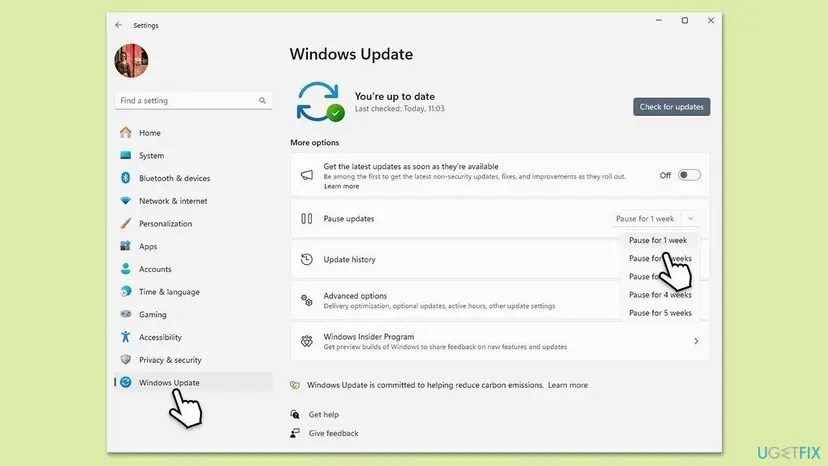This screenshot has width=828, height=466.
Task: Toggle get latest updates switch
Action: coord(689,175)
